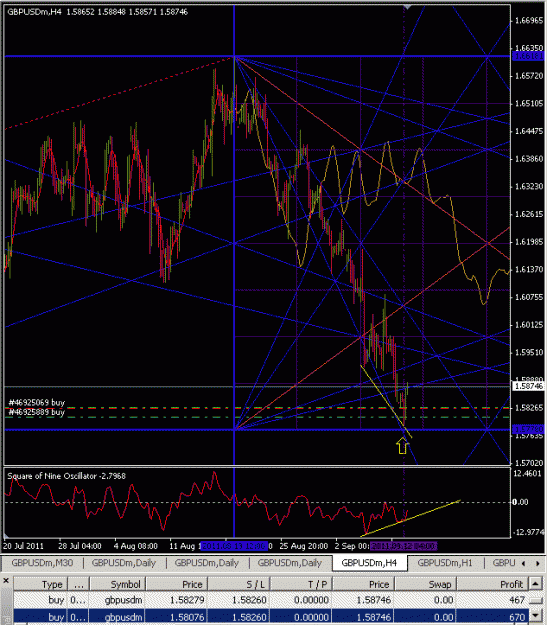Sort trades by the Swap column header
This screenshot has width=547, height=625.
(425, 584)
